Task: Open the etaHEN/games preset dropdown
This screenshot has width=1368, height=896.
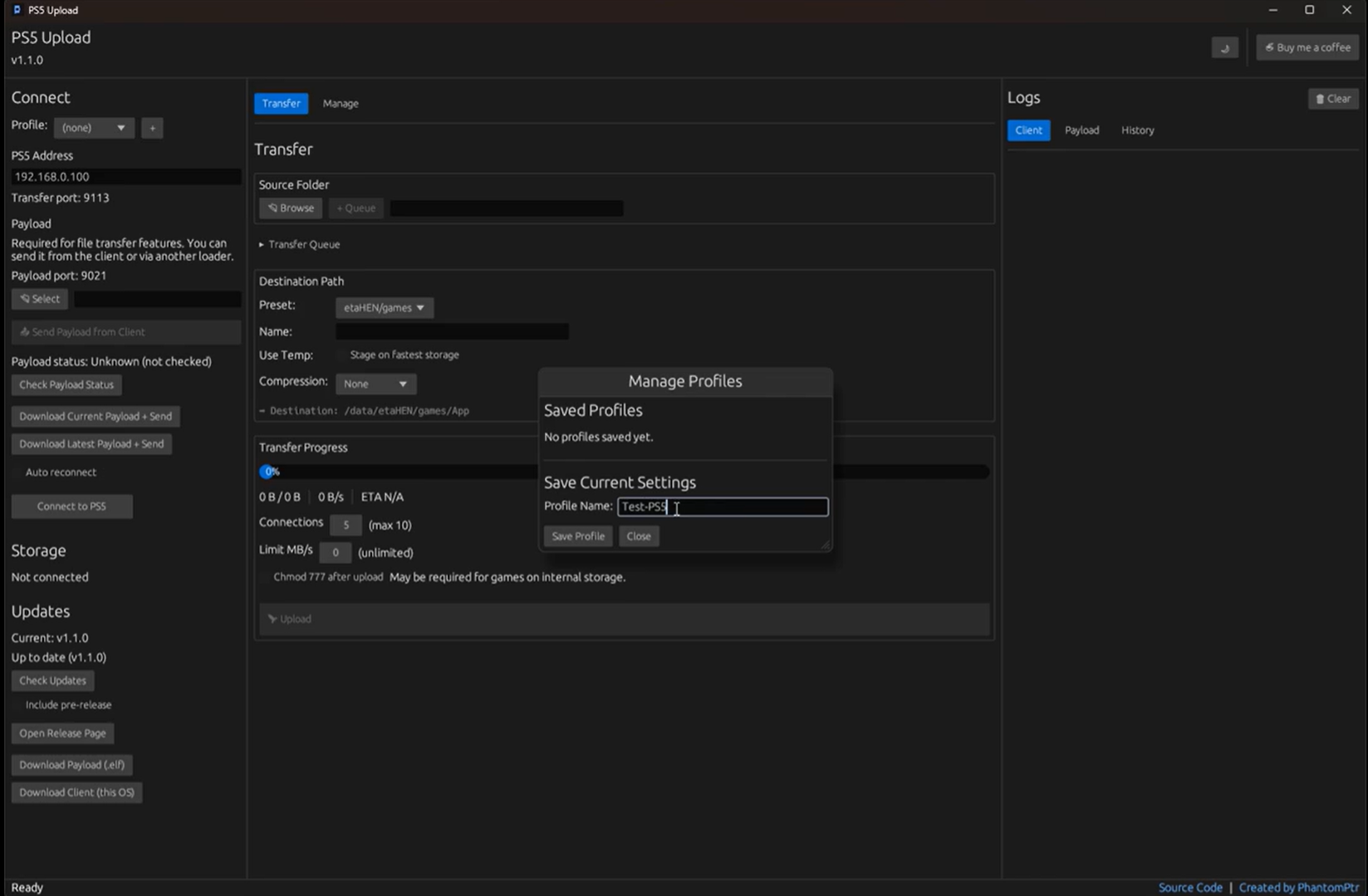Action: 384,308
